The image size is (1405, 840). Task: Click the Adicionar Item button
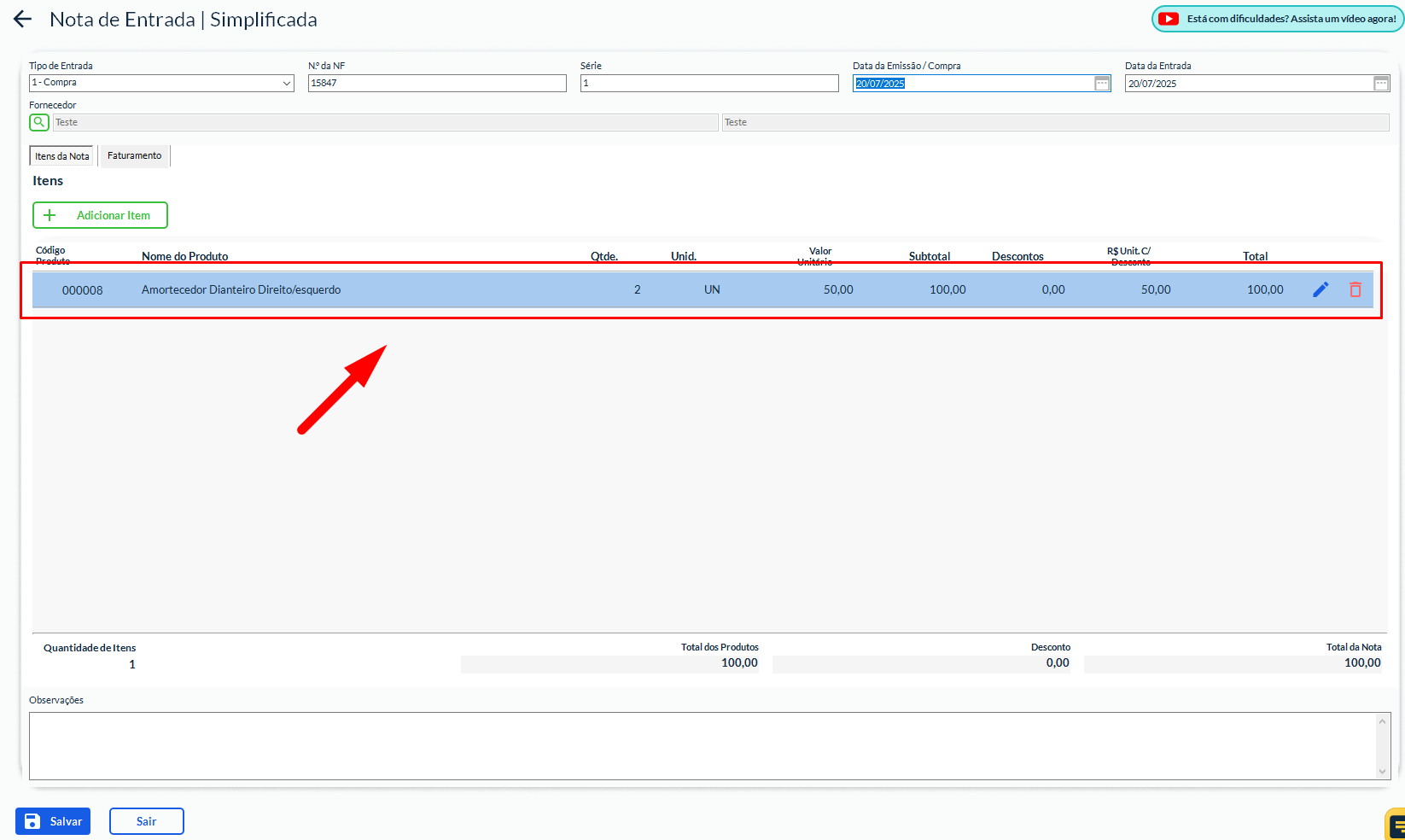click(100, 215)
